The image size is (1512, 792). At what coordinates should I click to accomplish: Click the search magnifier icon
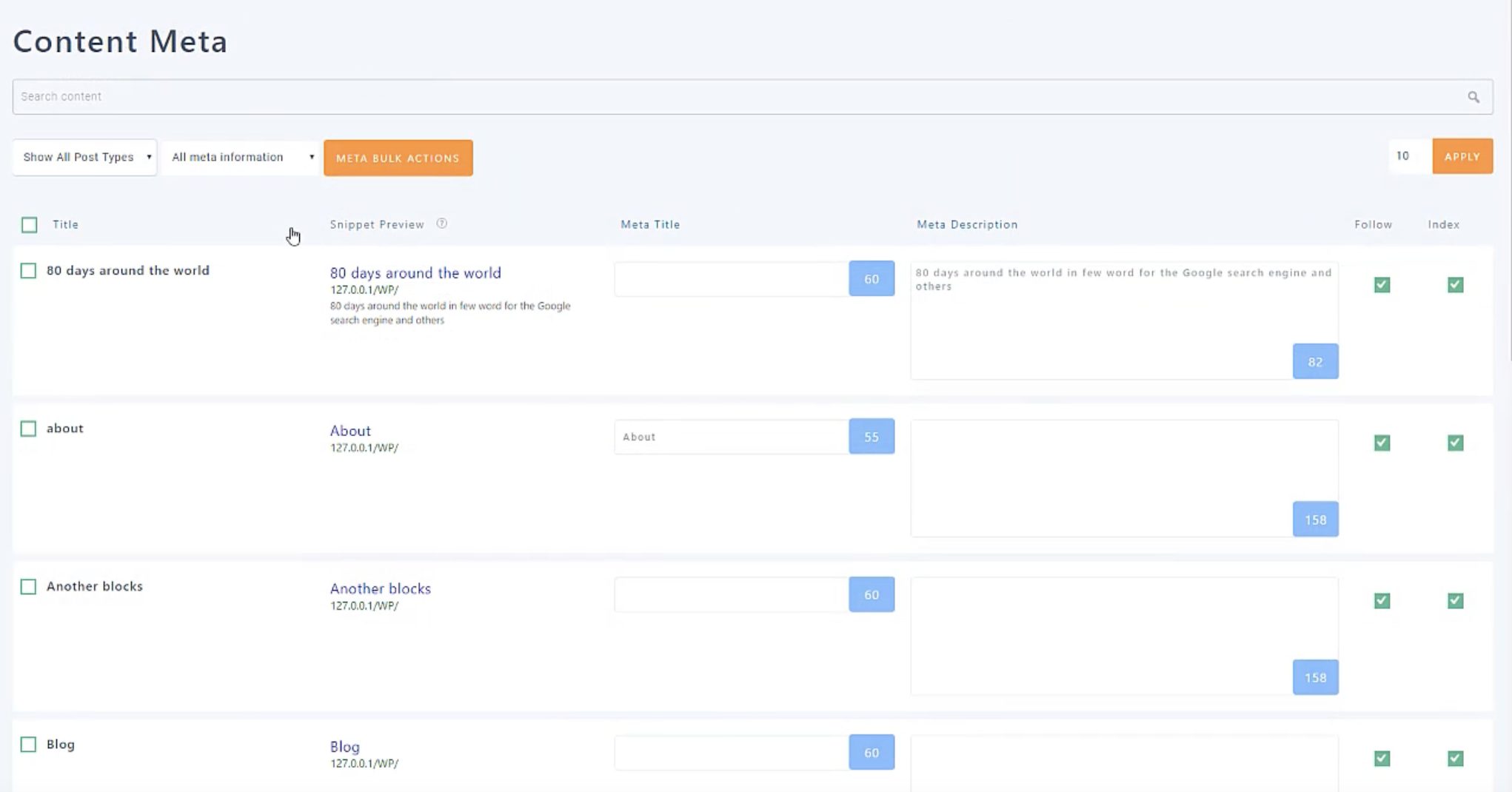coord(1473,96)
